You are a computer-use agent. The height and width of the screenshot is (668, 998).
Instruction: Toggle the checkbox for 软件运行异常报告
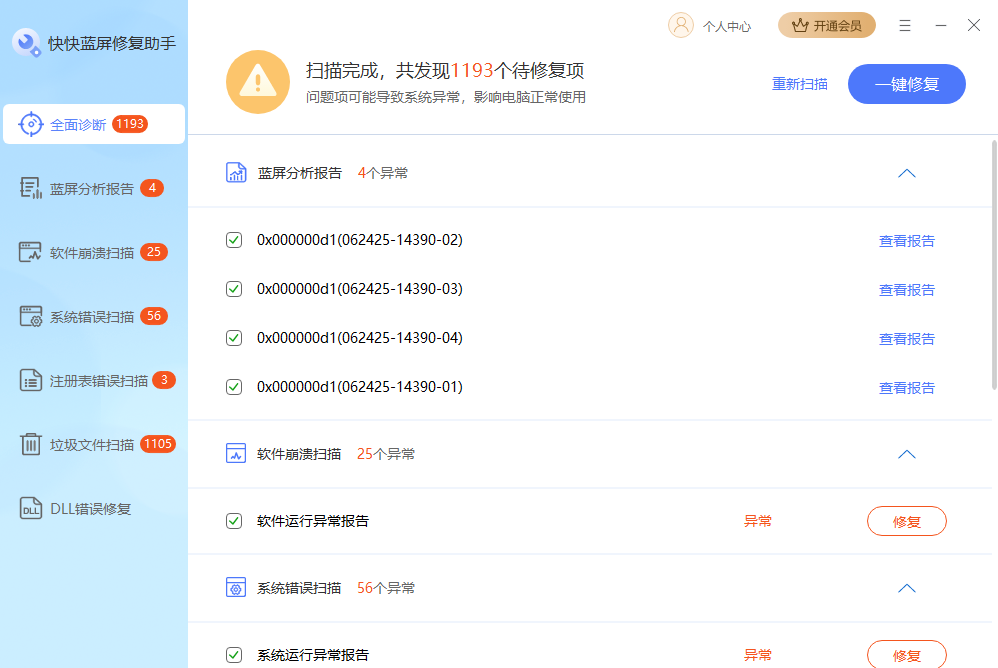(233, 521)
